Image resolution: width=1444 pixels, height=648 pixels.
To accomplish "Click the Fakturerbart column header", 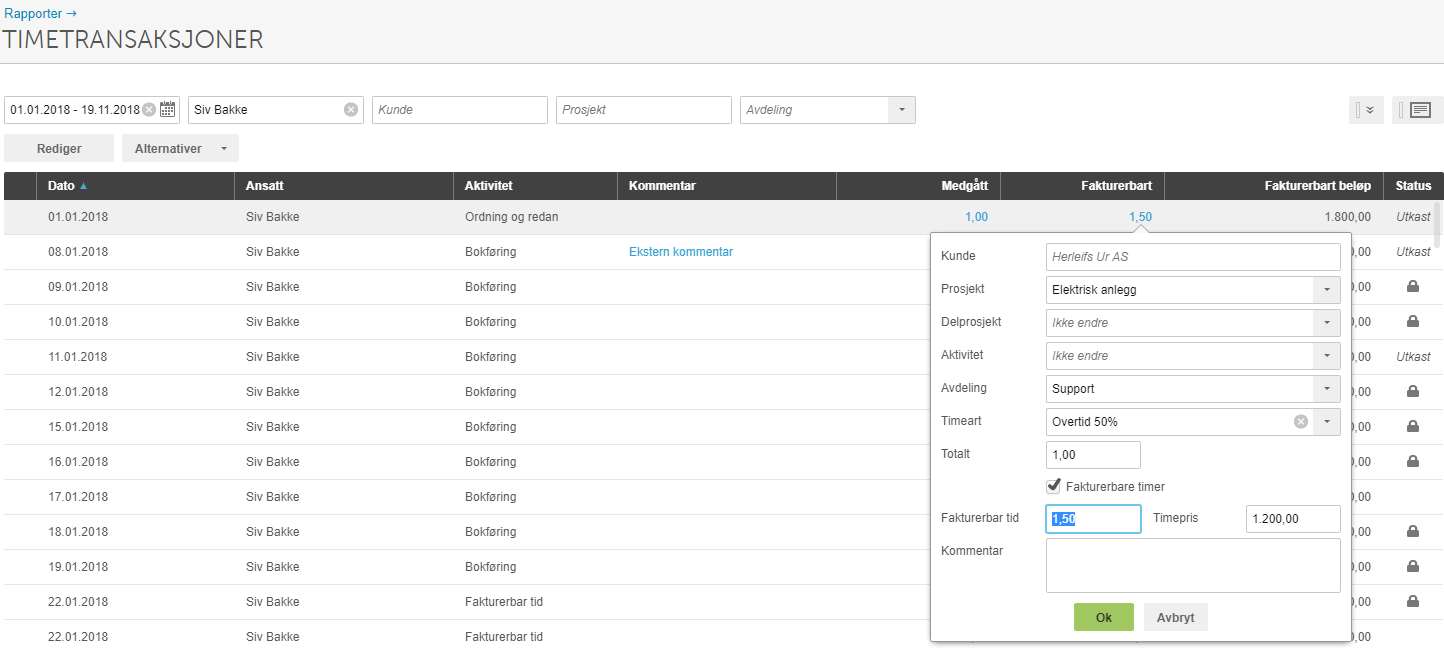I will tap(1082, 186).
